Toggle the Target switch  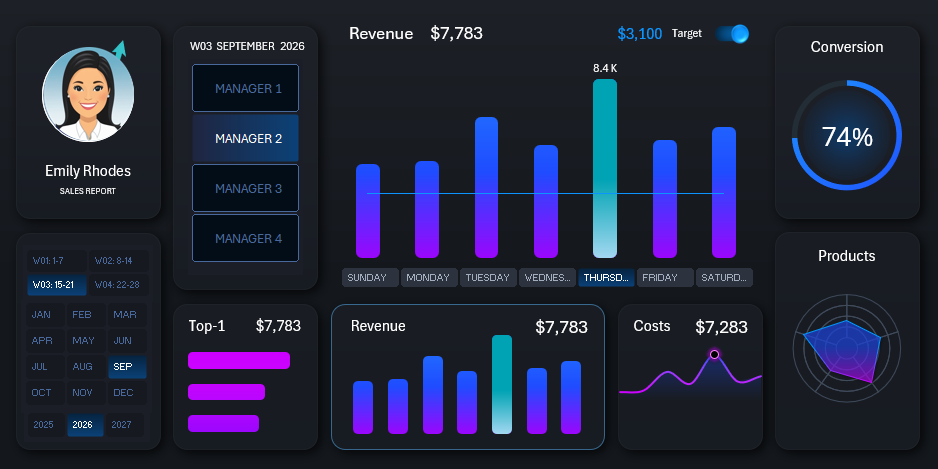click(x=732, y=34)
